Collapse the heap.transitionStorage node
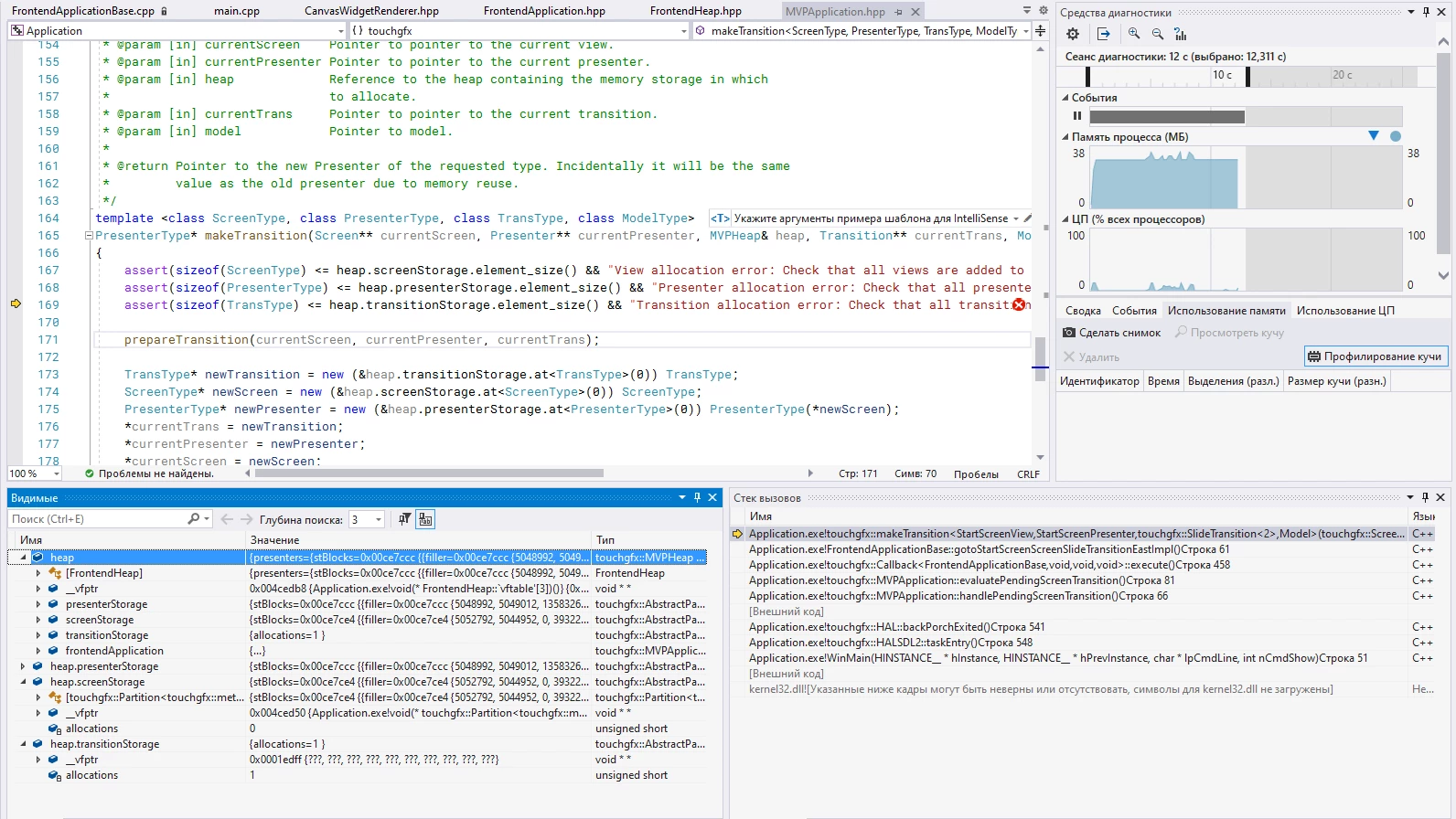This screenshot has width=1456, height=819. [x=23, y=744]
